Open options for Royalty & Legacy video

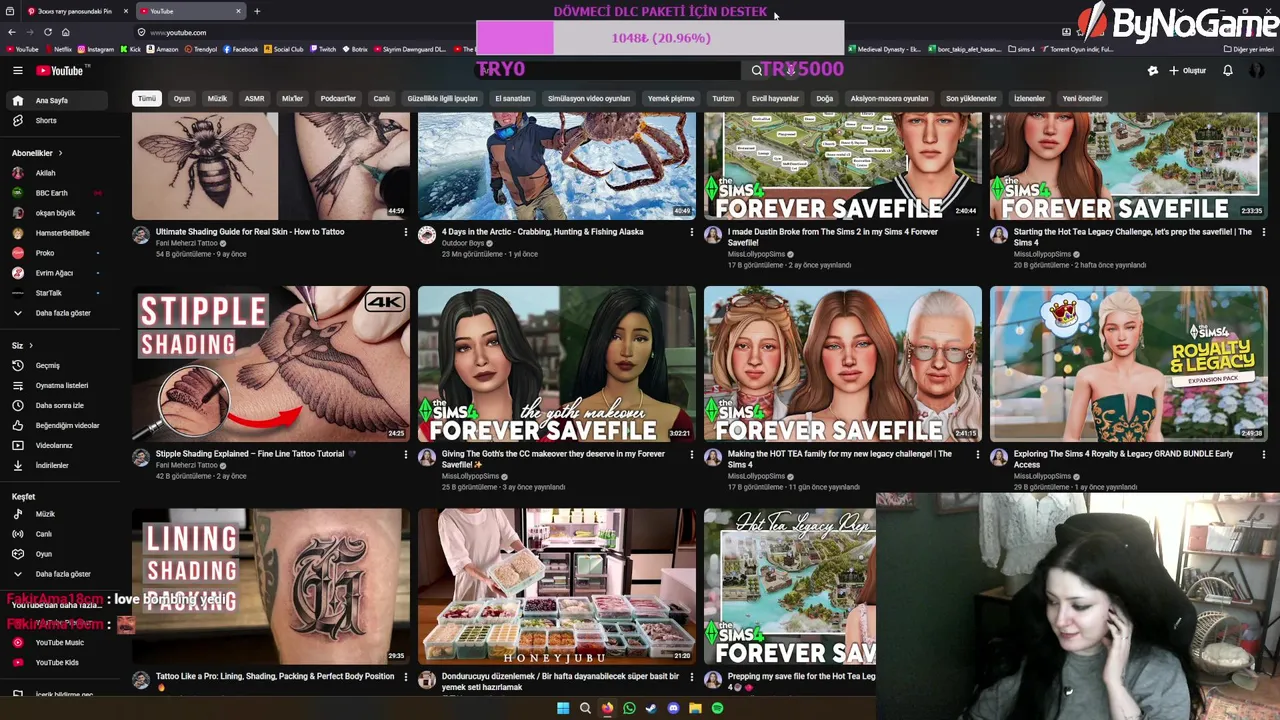click(x=1263, y=454)
